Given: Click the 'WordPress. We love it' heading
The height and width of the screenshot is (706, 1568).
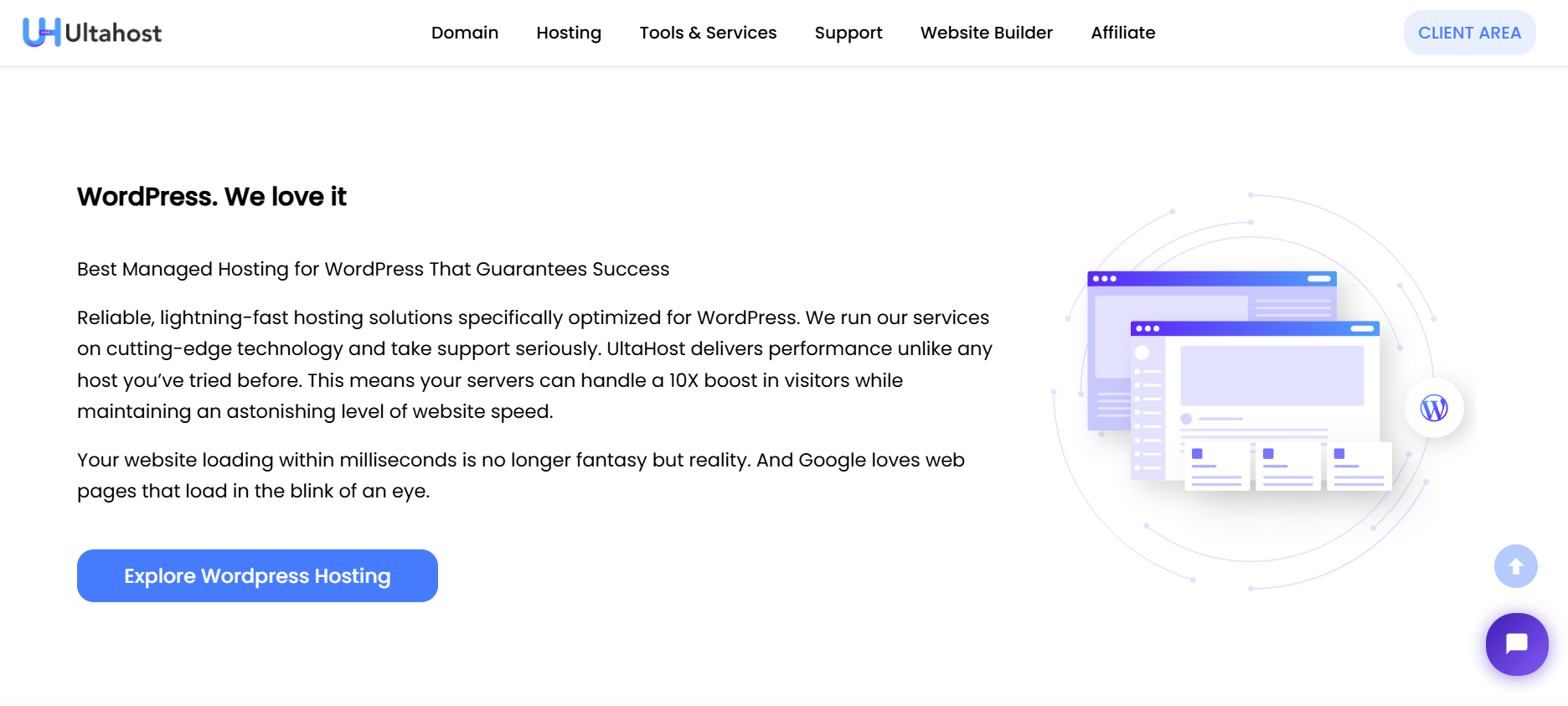Looking at the screenshot, I should 212,197.
